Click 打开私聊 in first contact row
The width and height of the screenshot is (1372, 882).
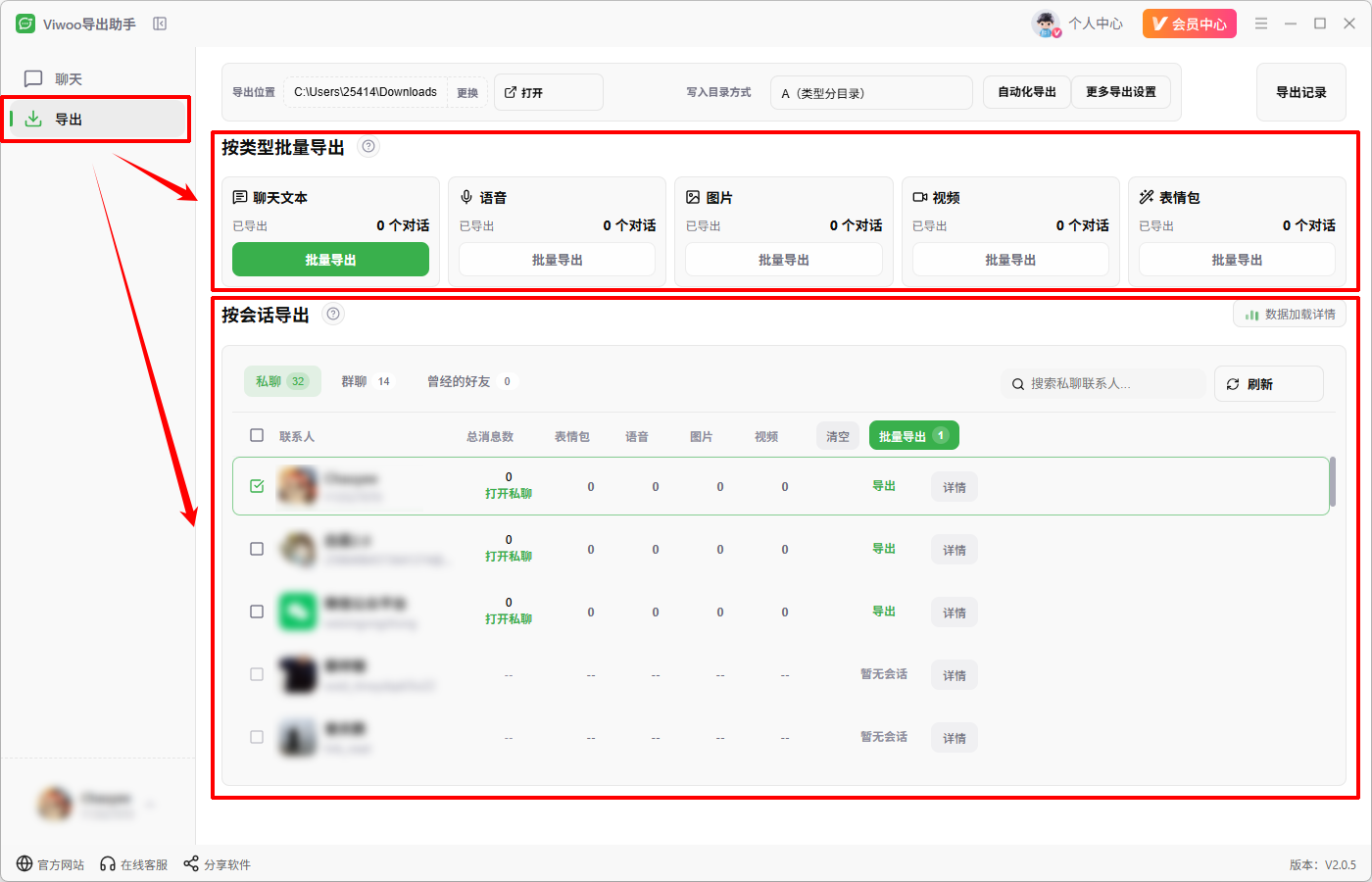pyautogui.click(x=509, y=494)
